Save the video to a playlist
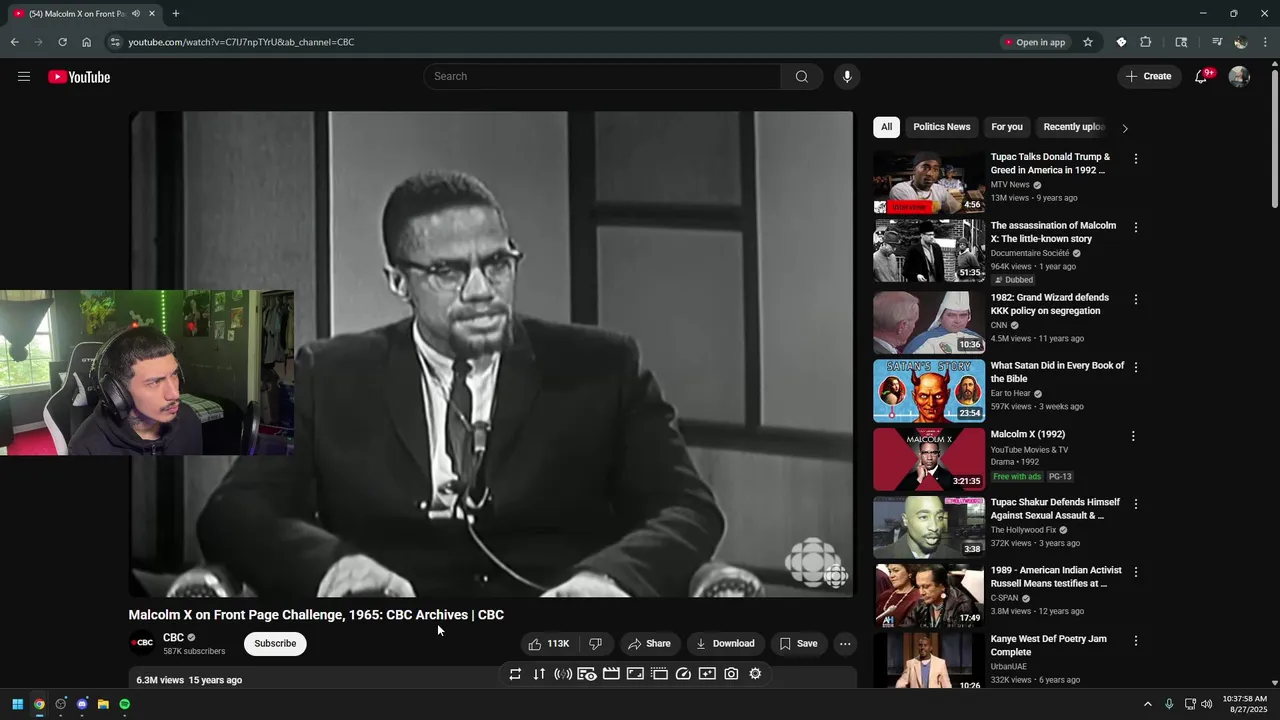This screenshot has width=1280, height=720. click(798, 644)
